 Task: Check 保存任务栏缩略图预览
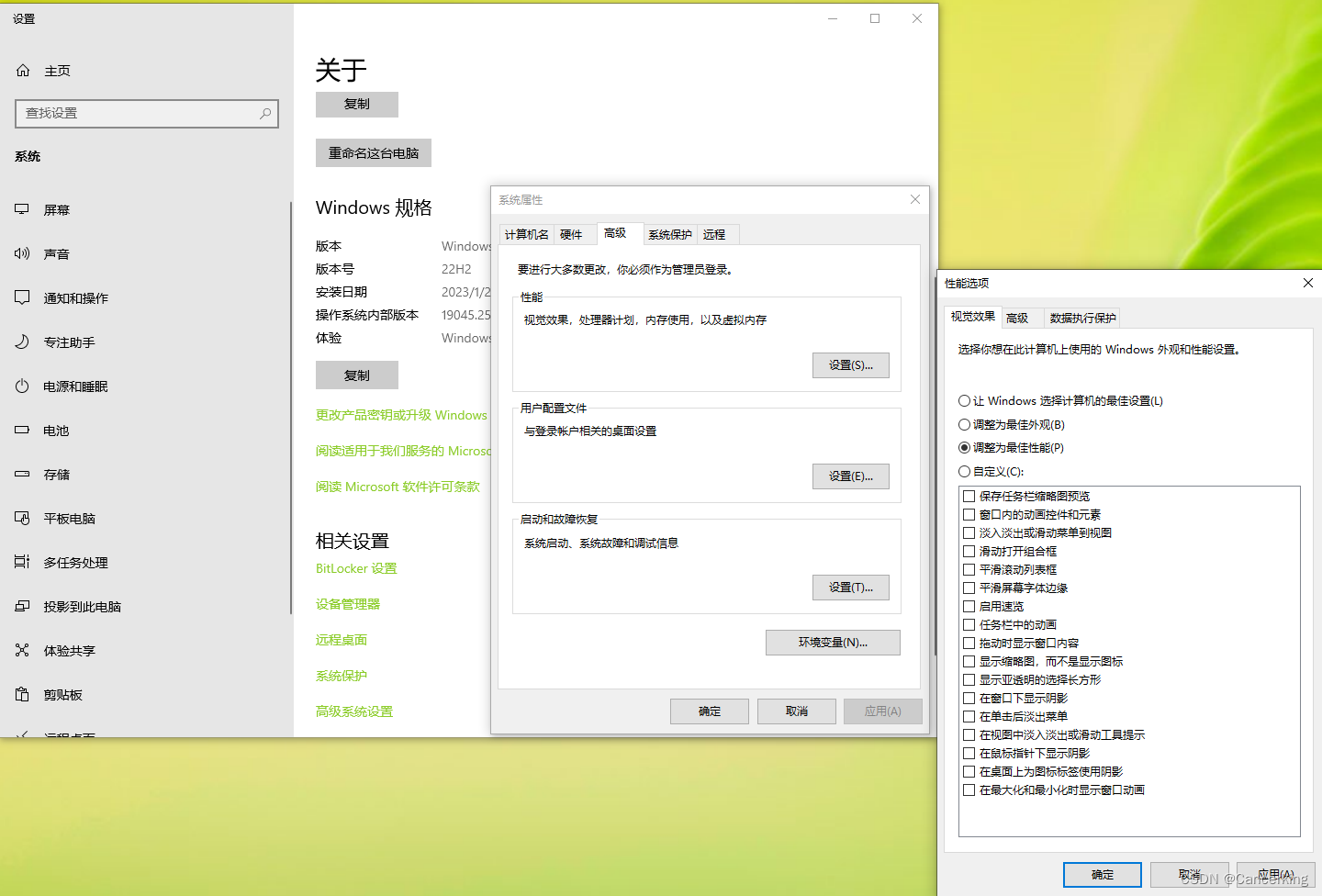tap(969, 496)
